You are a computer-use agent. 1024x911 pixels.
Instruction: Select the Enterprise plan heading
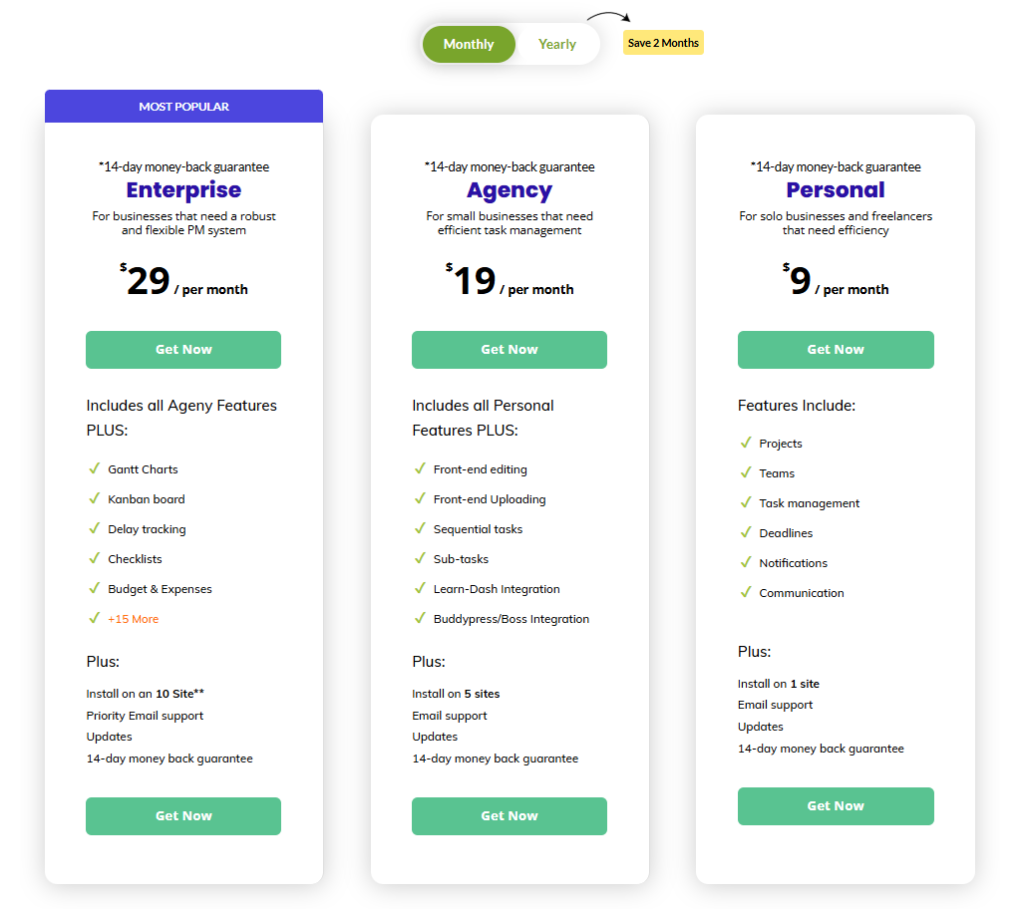pos(183,190)
